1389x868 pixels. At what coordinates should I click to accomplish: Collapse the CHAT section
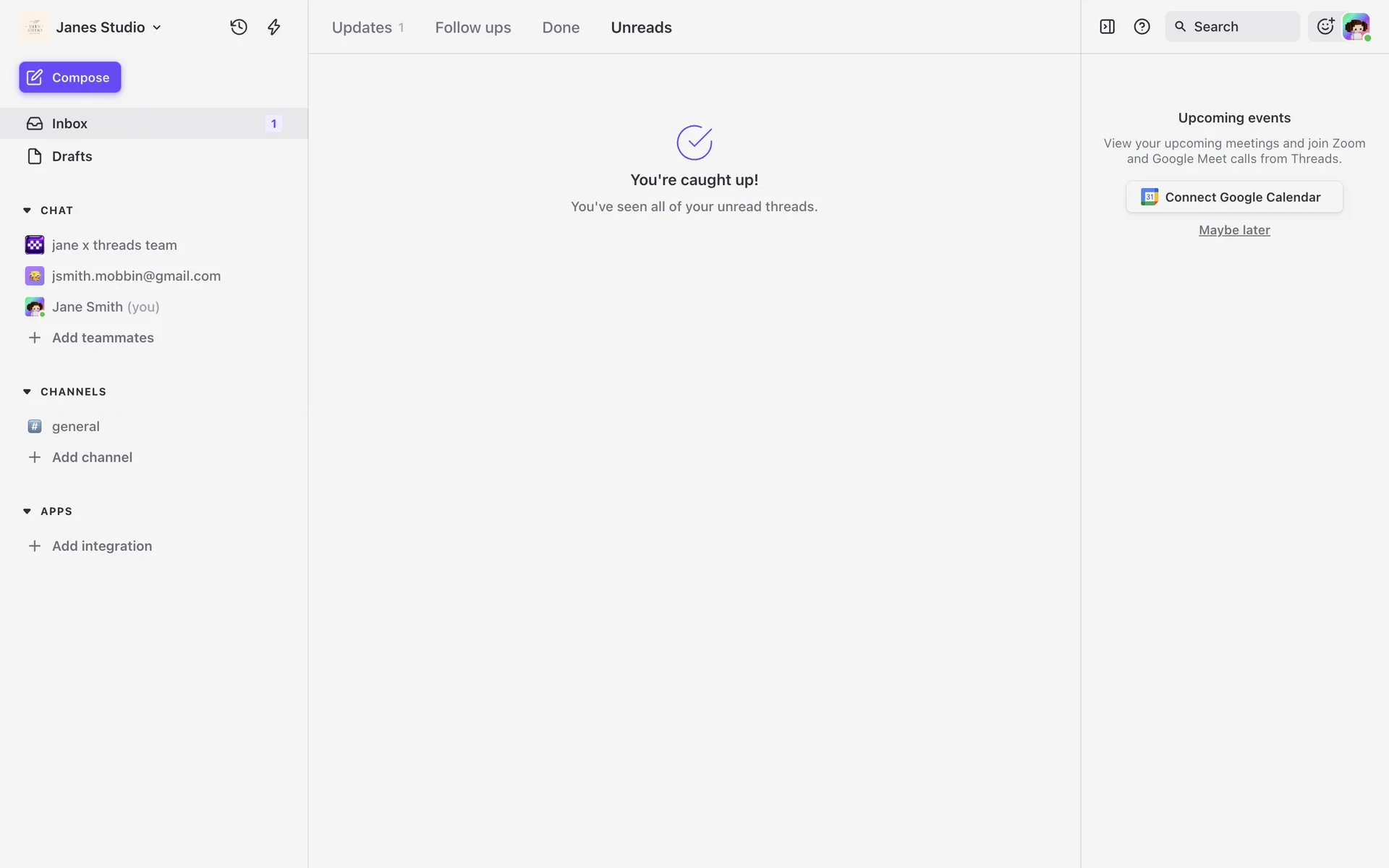point(27,210)
